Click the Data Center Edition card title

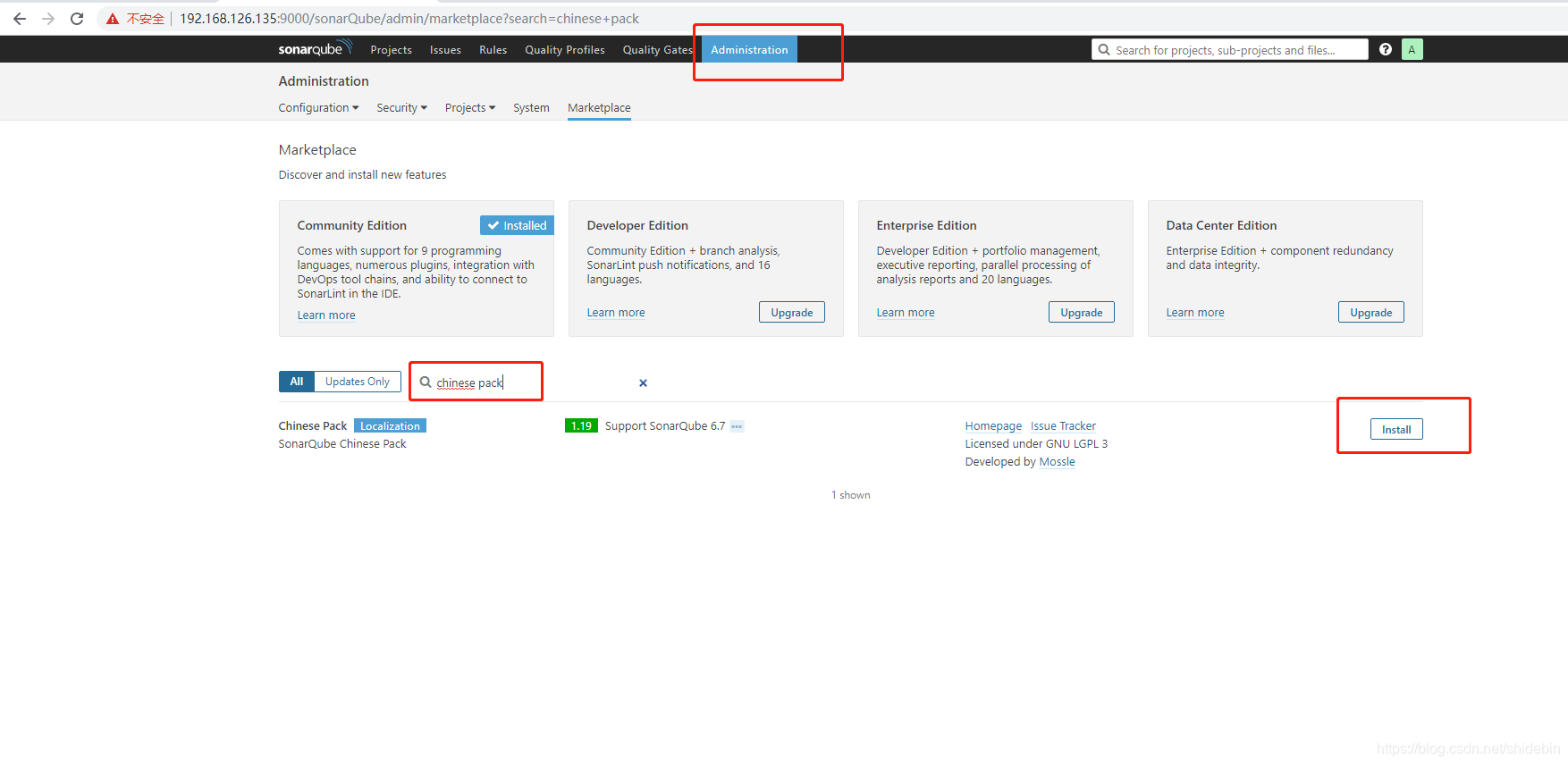[x=1221, y=225]
